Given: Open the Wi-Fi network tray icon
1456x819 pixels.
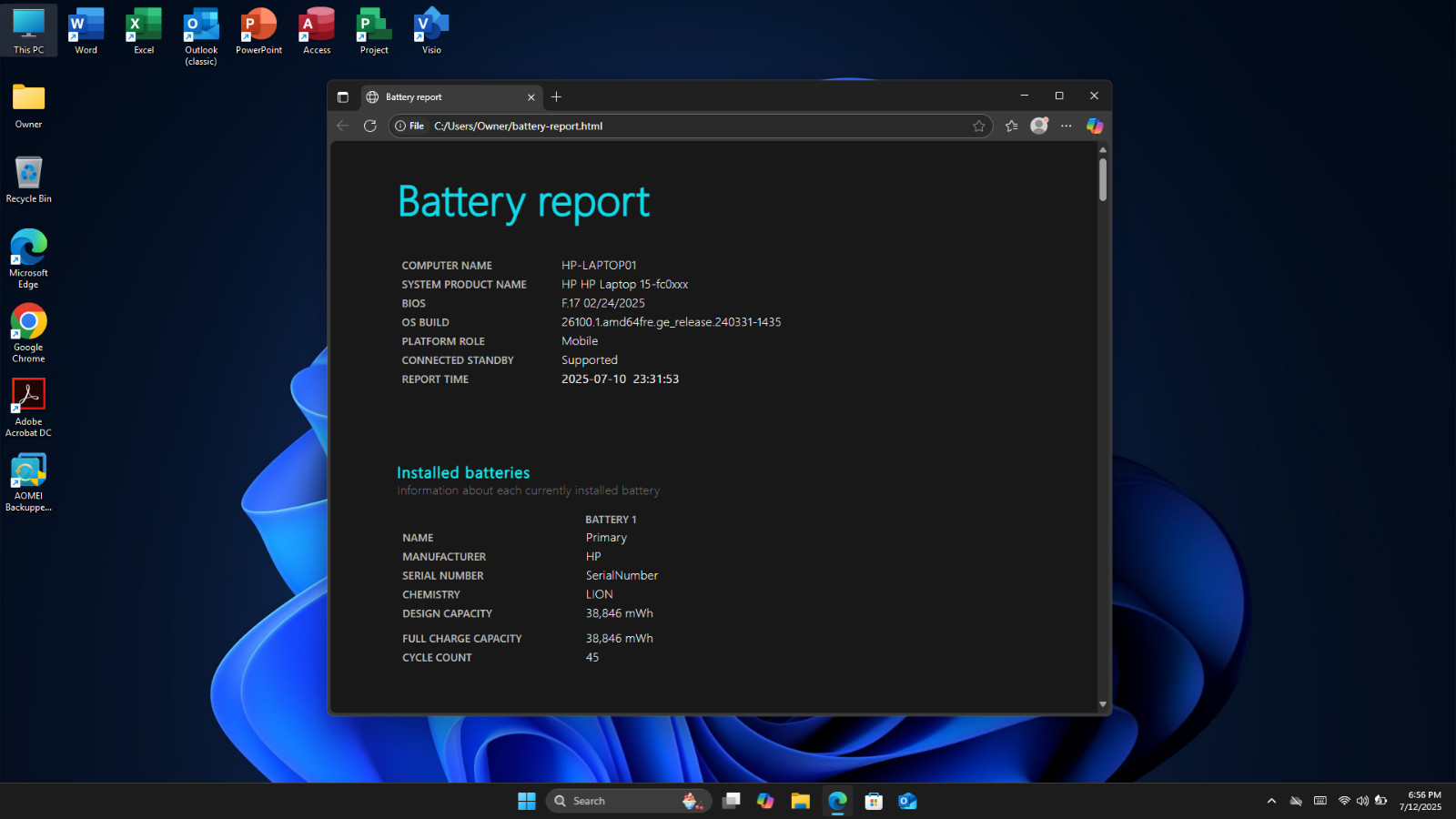Looking at the screenshot, I should click(x=1344, y=801).
